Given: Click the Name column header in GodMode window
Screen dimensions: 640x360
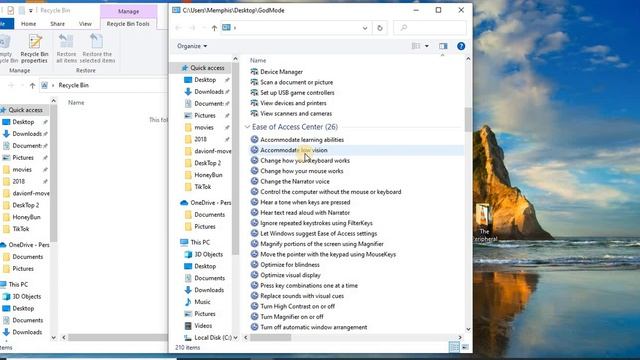Looking at the screenshot, I should [258, 60].
